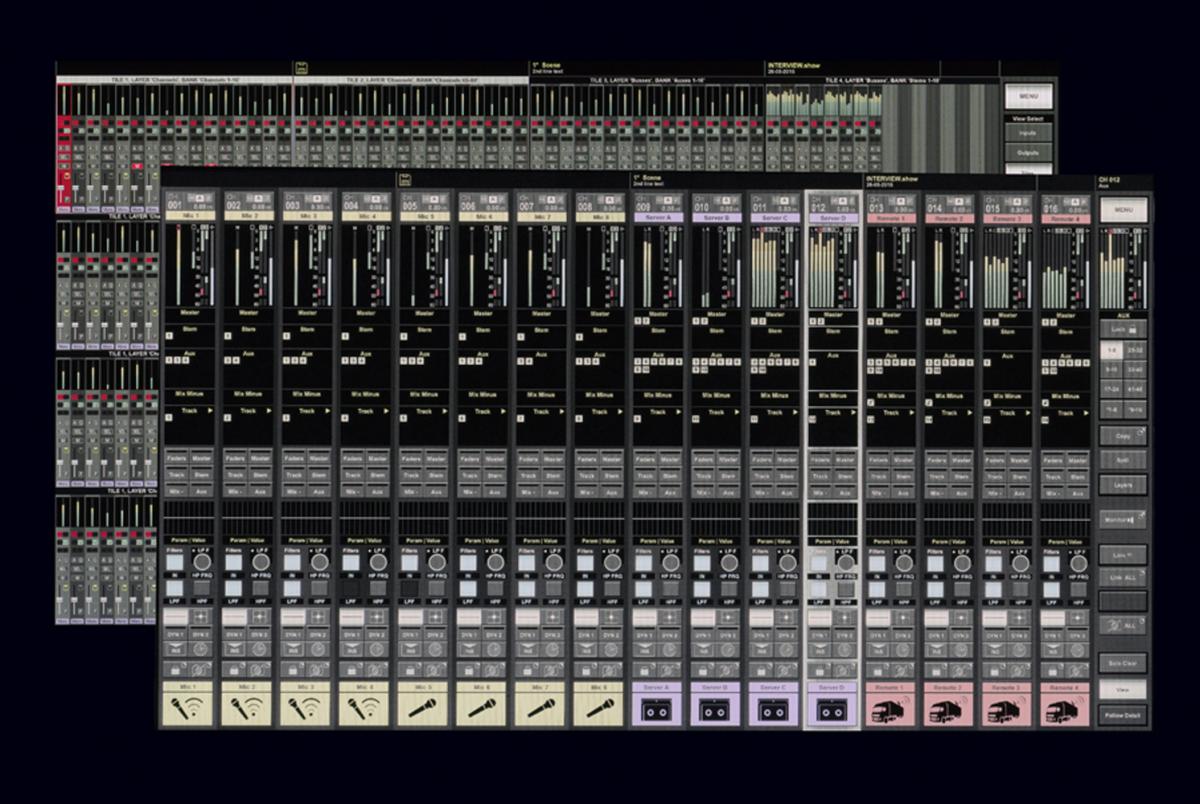Select the Mic 6 handheld microphone icon
This screenshot has height=804, width=1200.
point(481,709)
